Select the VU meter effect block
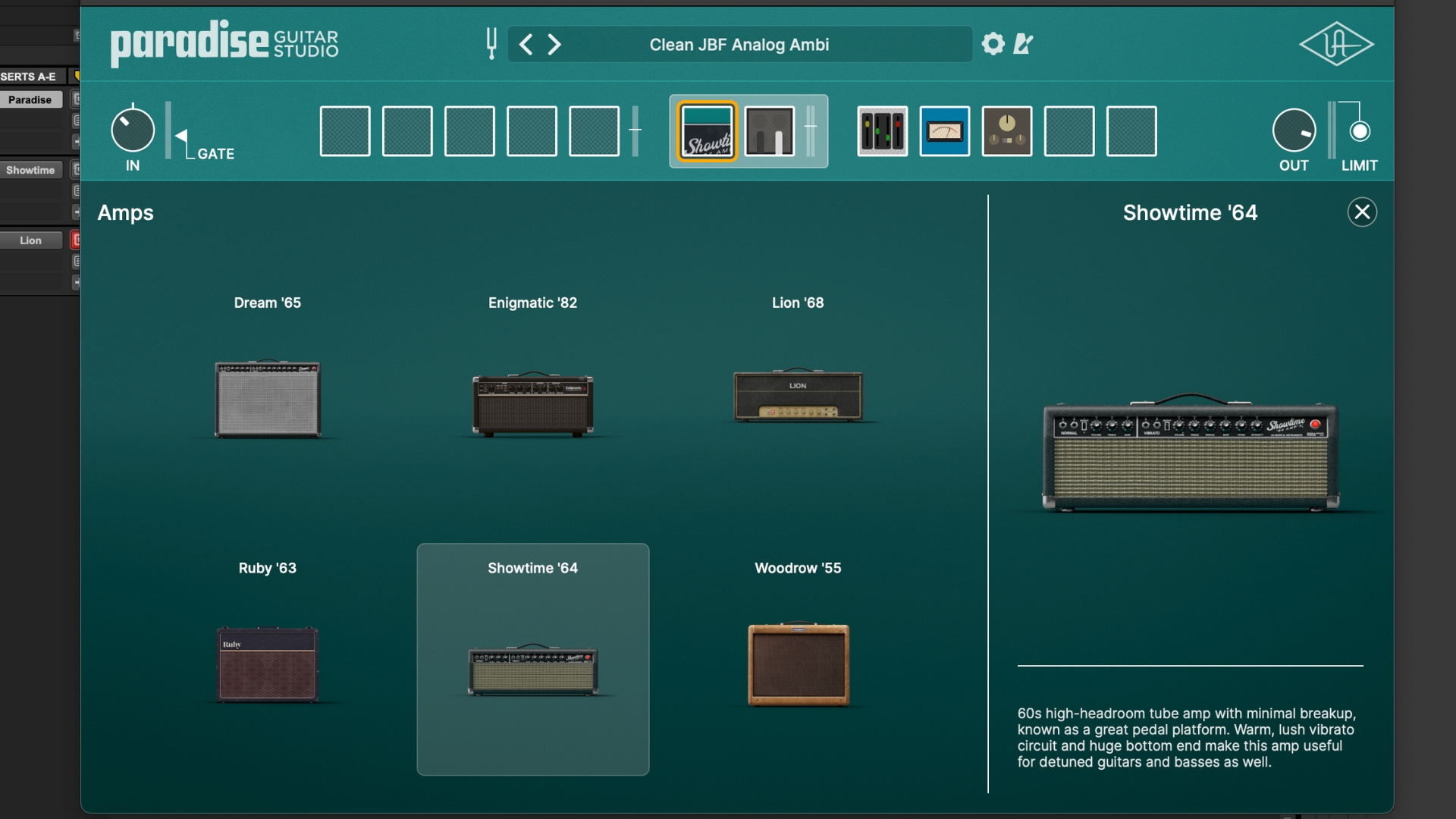This screenshot has height=819, width=1456. (944, 130)
